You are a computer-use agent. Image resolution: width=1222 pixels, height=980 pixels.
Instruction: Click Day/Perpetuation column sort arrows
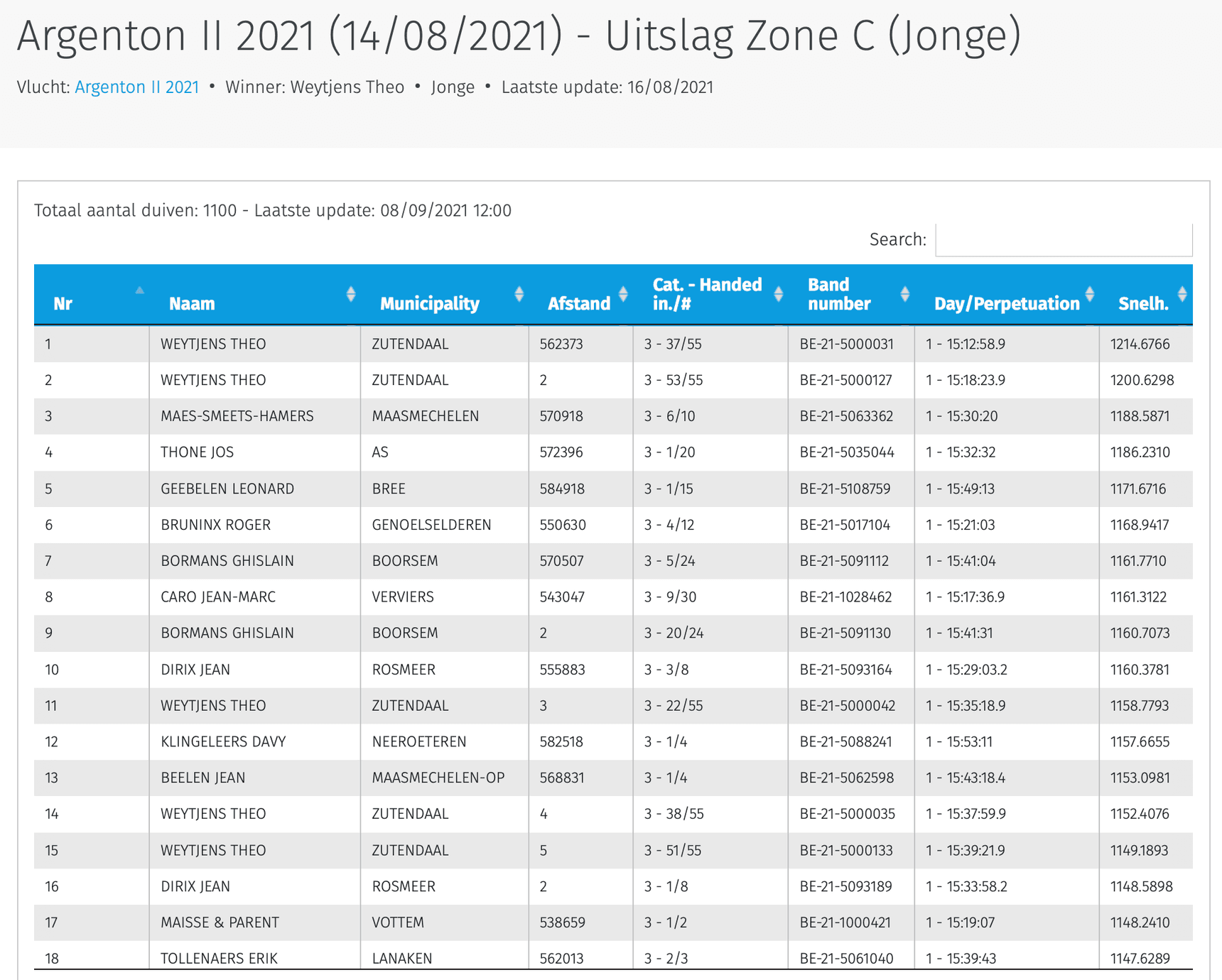tap(1089, 295)
